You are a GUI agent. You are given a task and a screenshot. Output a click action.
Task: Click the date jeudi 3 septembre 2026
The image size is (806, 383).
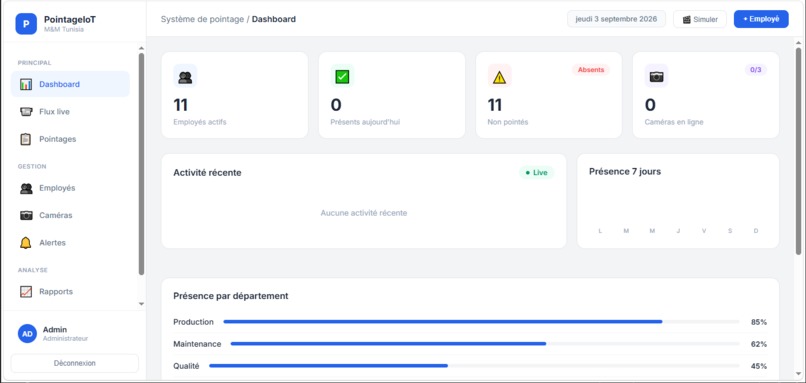click(x=616, y=20)
